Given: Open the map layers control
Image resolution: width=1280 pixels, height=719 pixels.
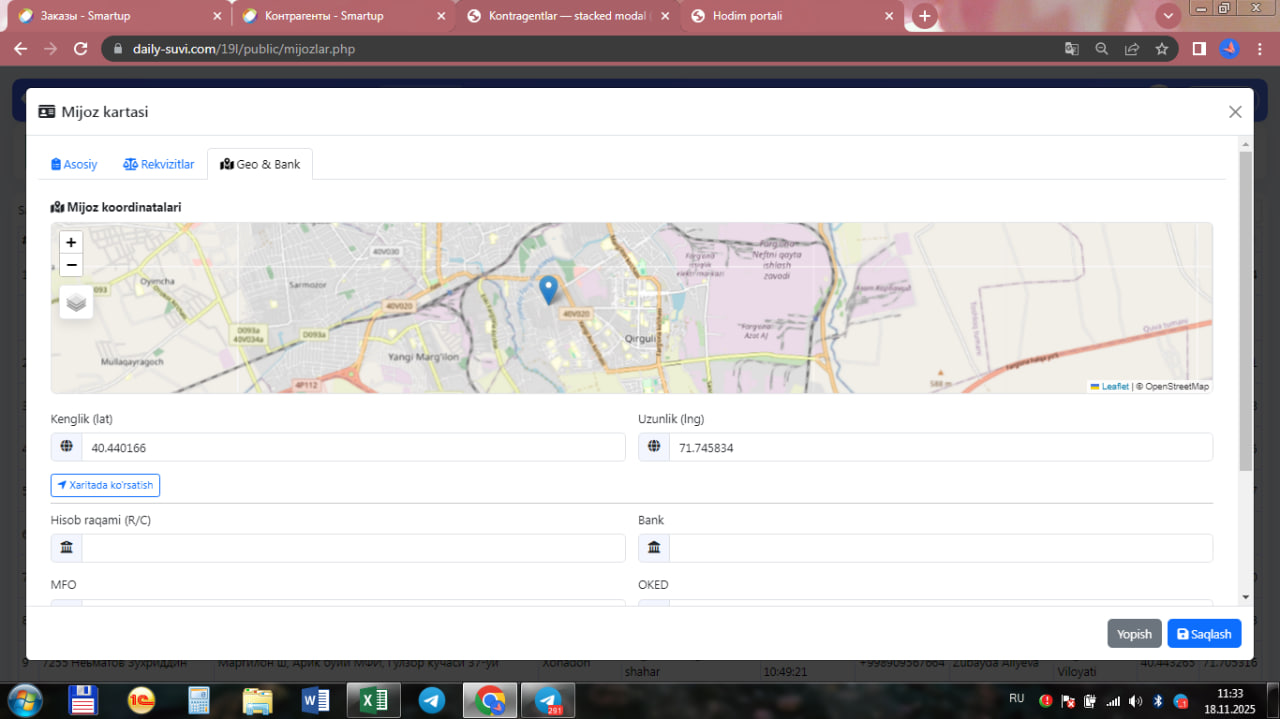Looking at the screenshot, I should pyautogui.click(x=76, y=302).
